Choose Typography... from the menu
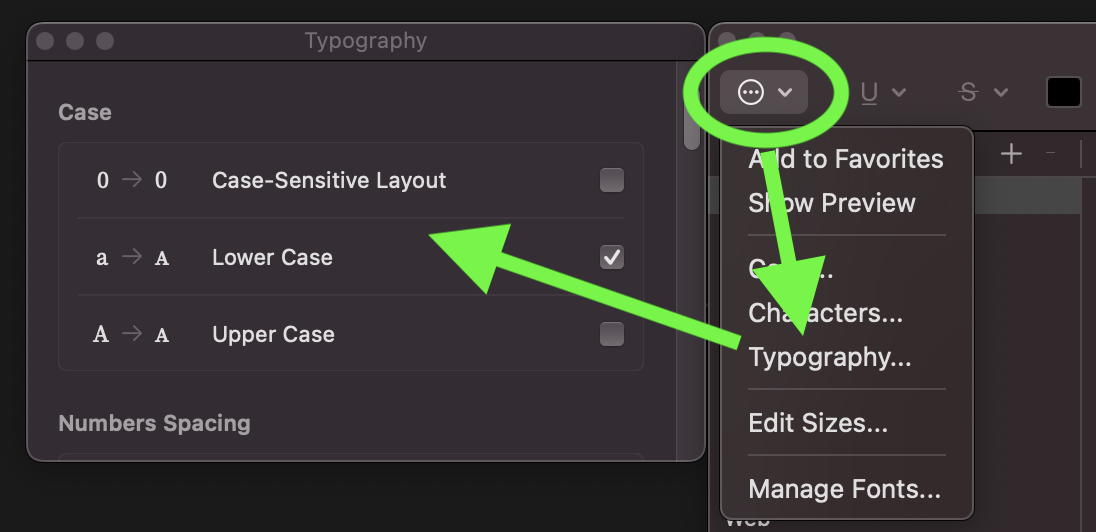This screenshot has width=1096, height=532. (830, 357)
